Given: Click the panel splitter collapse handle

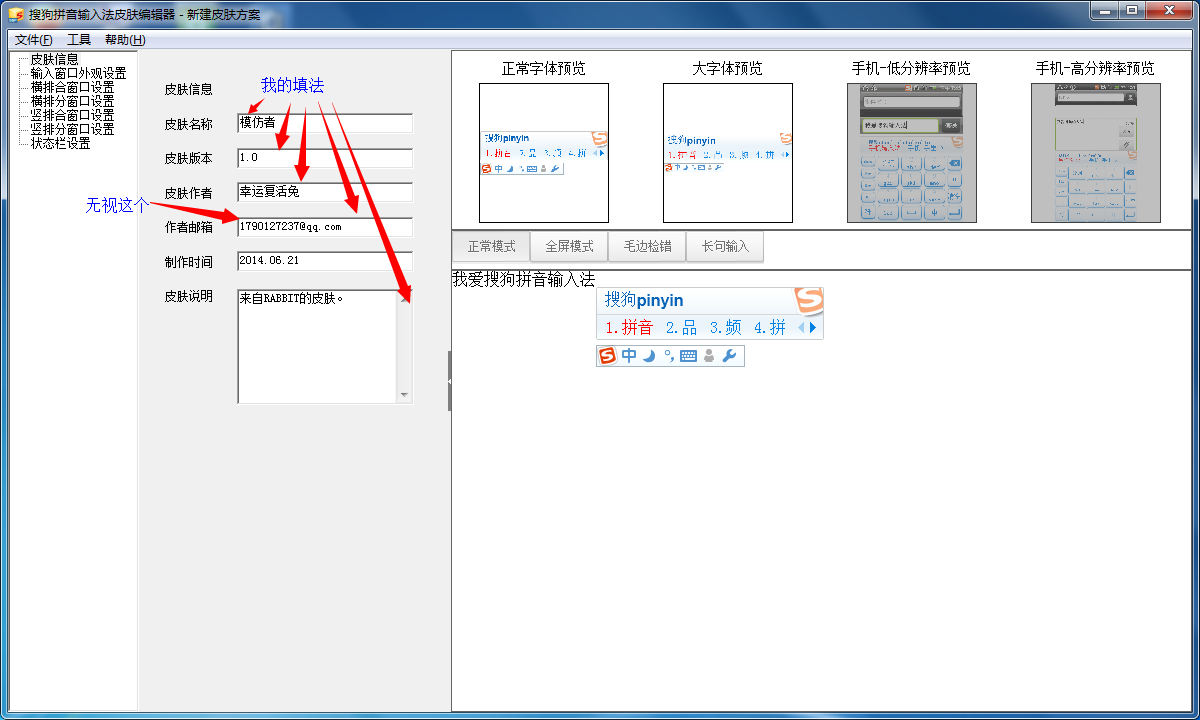Looking at the screenshot, I should coord(449,381).
